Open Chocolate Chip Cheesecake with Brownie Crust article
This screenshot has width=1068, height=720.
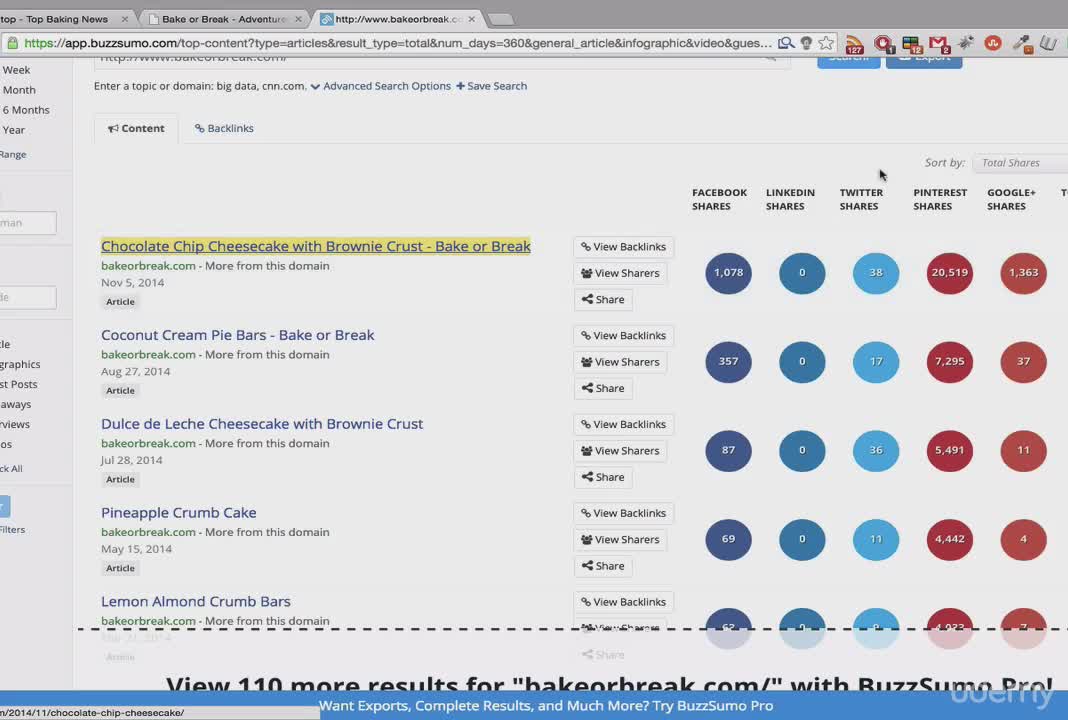(315, 246)
